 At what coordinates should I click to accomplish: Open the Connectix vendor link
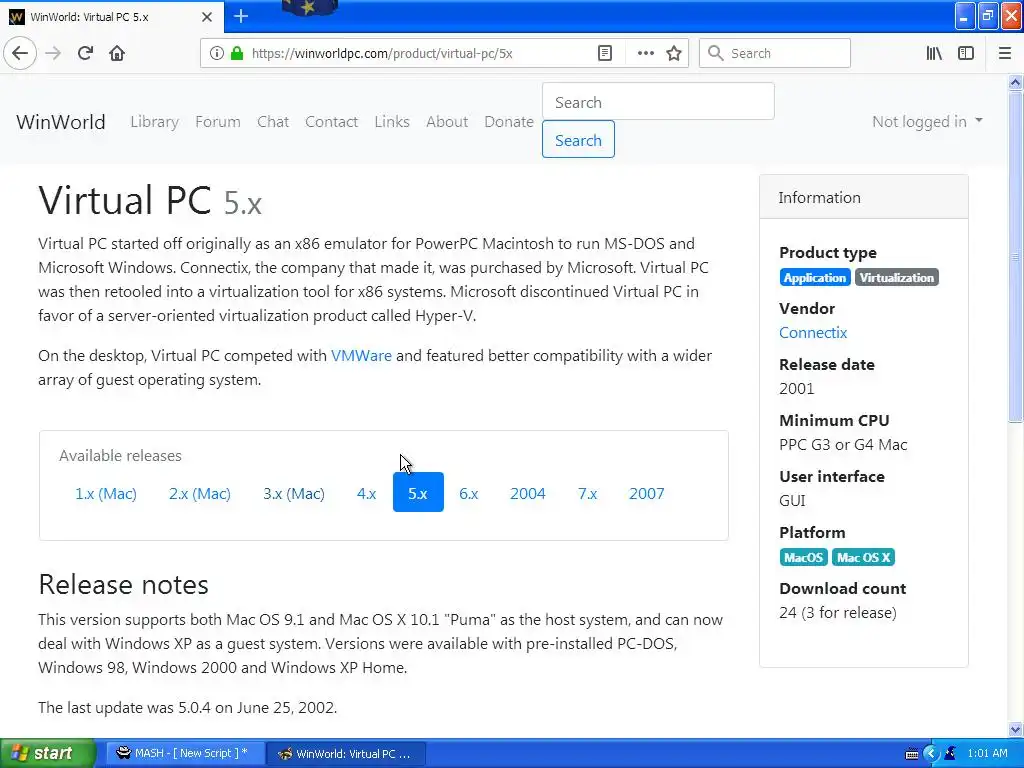click(813, 332)
